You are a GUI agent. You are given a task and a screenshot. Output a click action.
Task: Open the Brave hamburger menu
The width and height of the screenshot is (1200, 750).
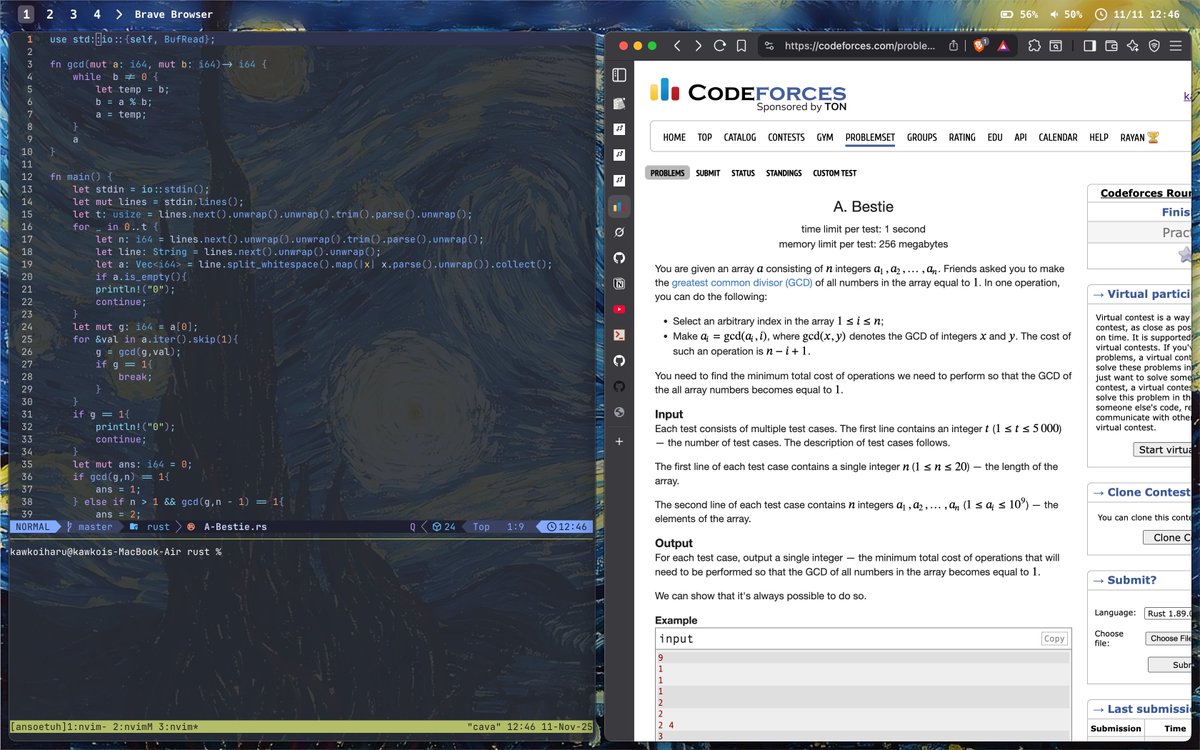(1176, 46)
